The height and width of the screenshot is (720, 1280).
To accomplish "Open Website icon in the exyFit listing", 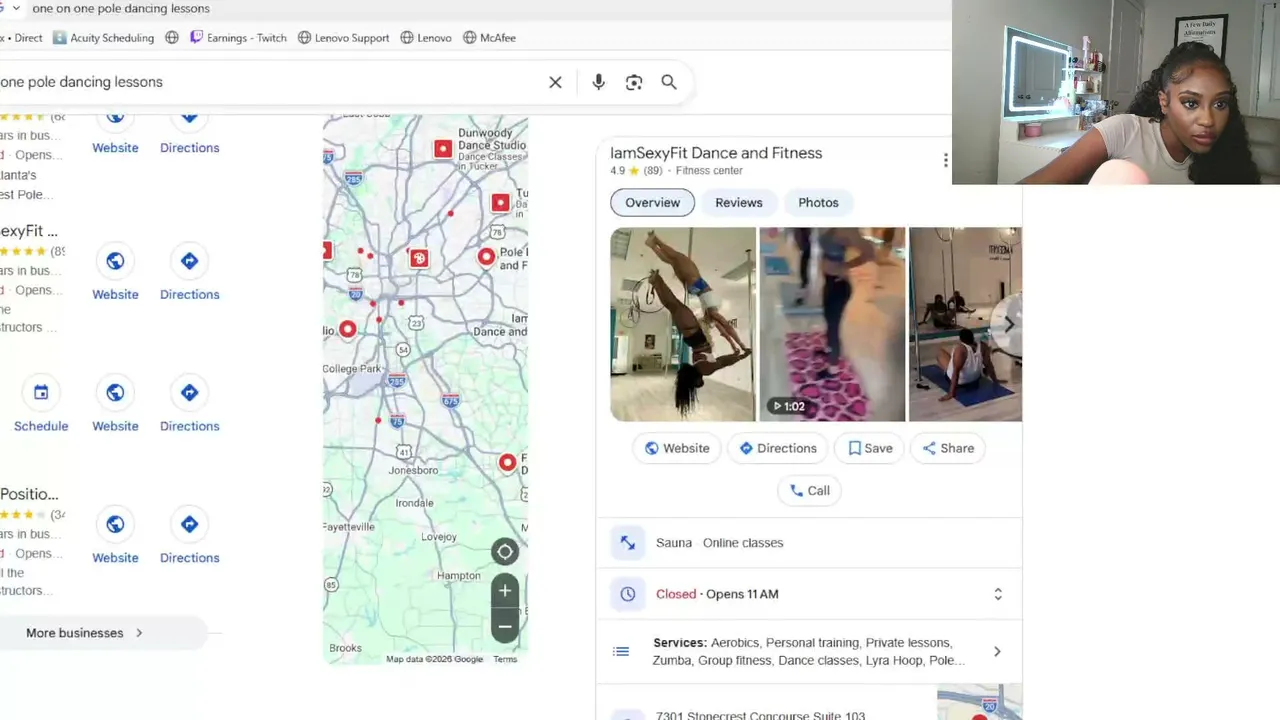I will point(115,261).
